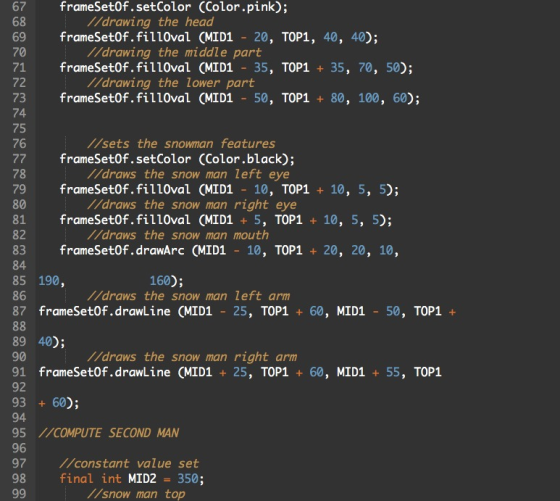
Task: Click the number 160 on line 85
Action: pyautogui.click(x=160, y=281)
